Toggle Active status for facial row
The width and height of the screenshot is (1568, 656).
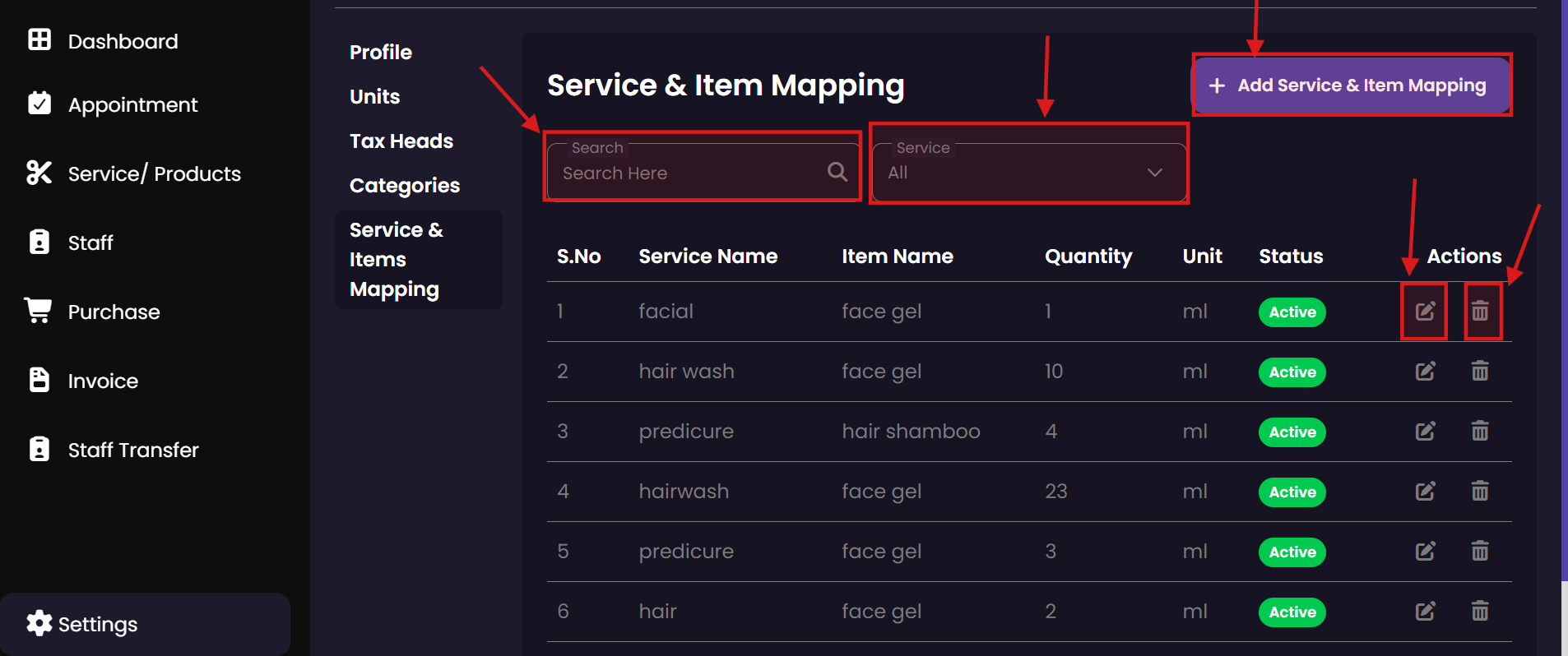point(1292,312)
